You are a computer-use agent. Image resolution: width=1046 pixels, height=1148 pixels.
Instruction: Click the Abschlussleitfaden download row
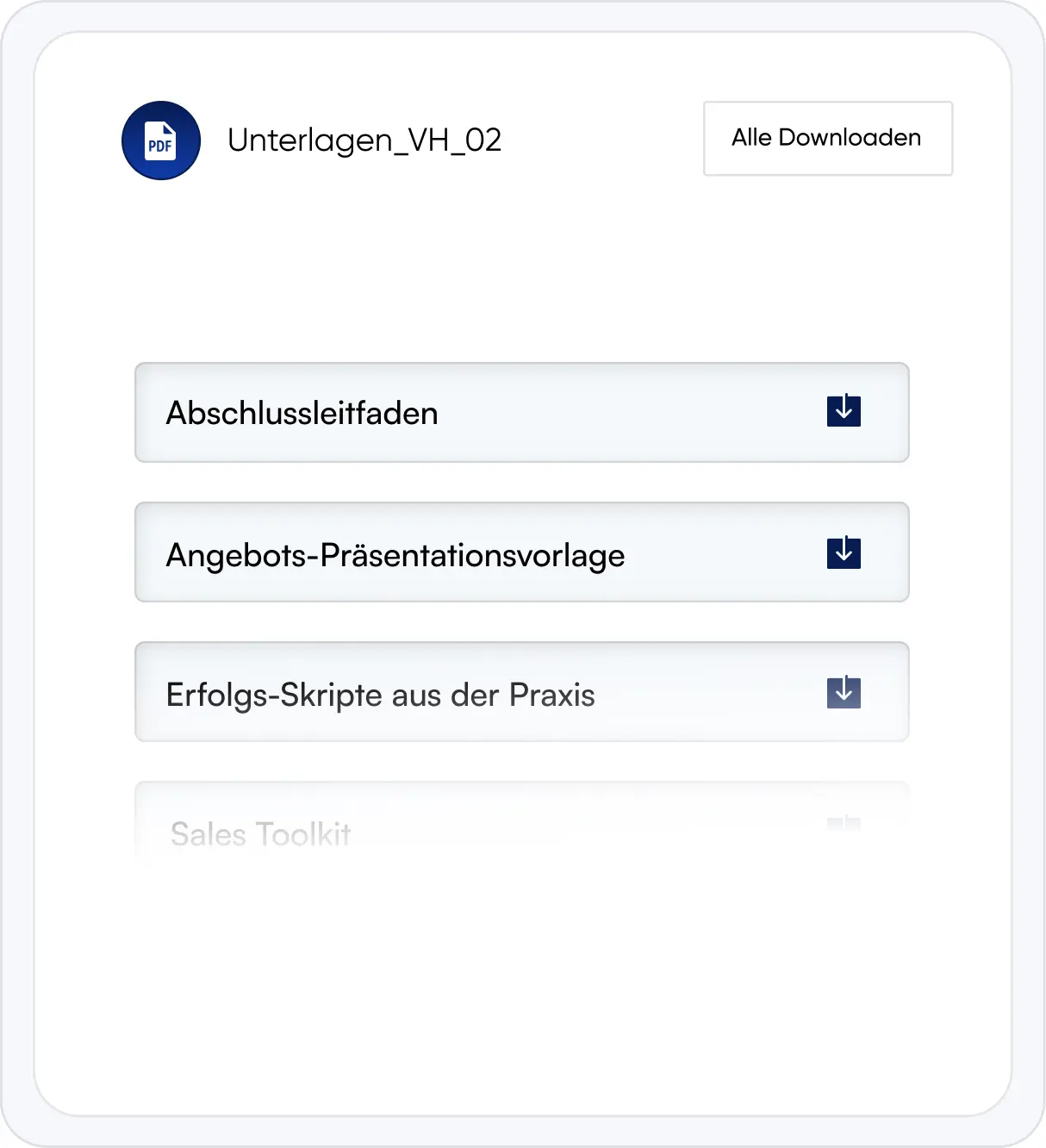coord(522,412)
